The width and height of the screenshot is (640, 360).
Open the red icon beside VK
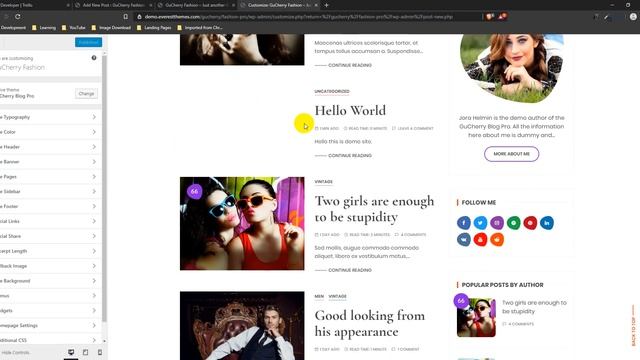[480, 240]
